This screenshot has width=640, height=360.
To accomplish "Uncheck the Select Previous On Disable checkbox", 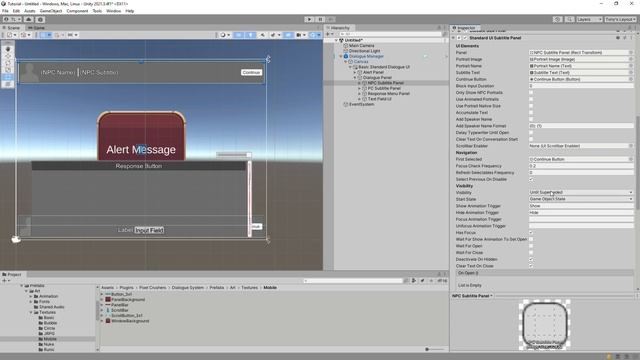I will [x=531, y=179].
